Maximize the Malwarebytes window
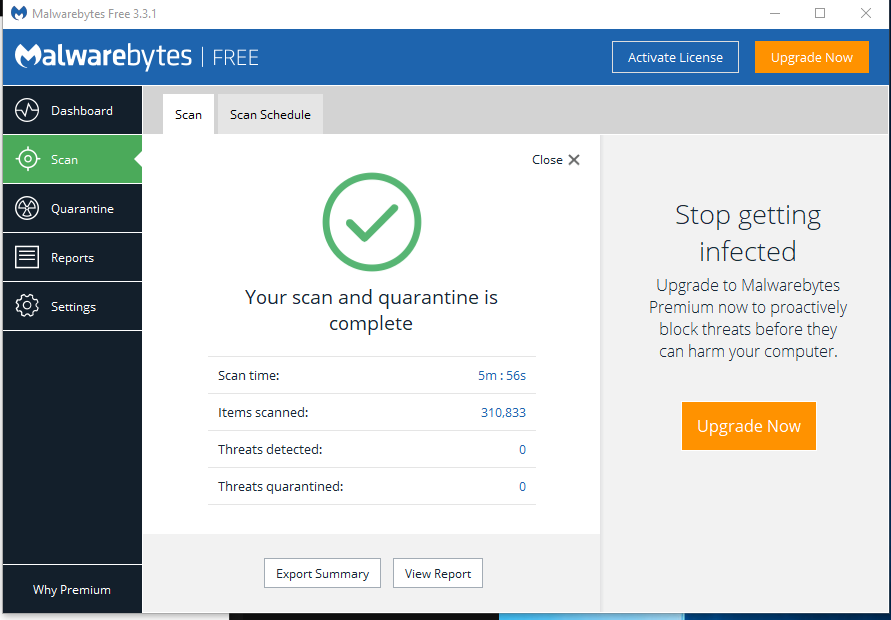 pos(820,13)
